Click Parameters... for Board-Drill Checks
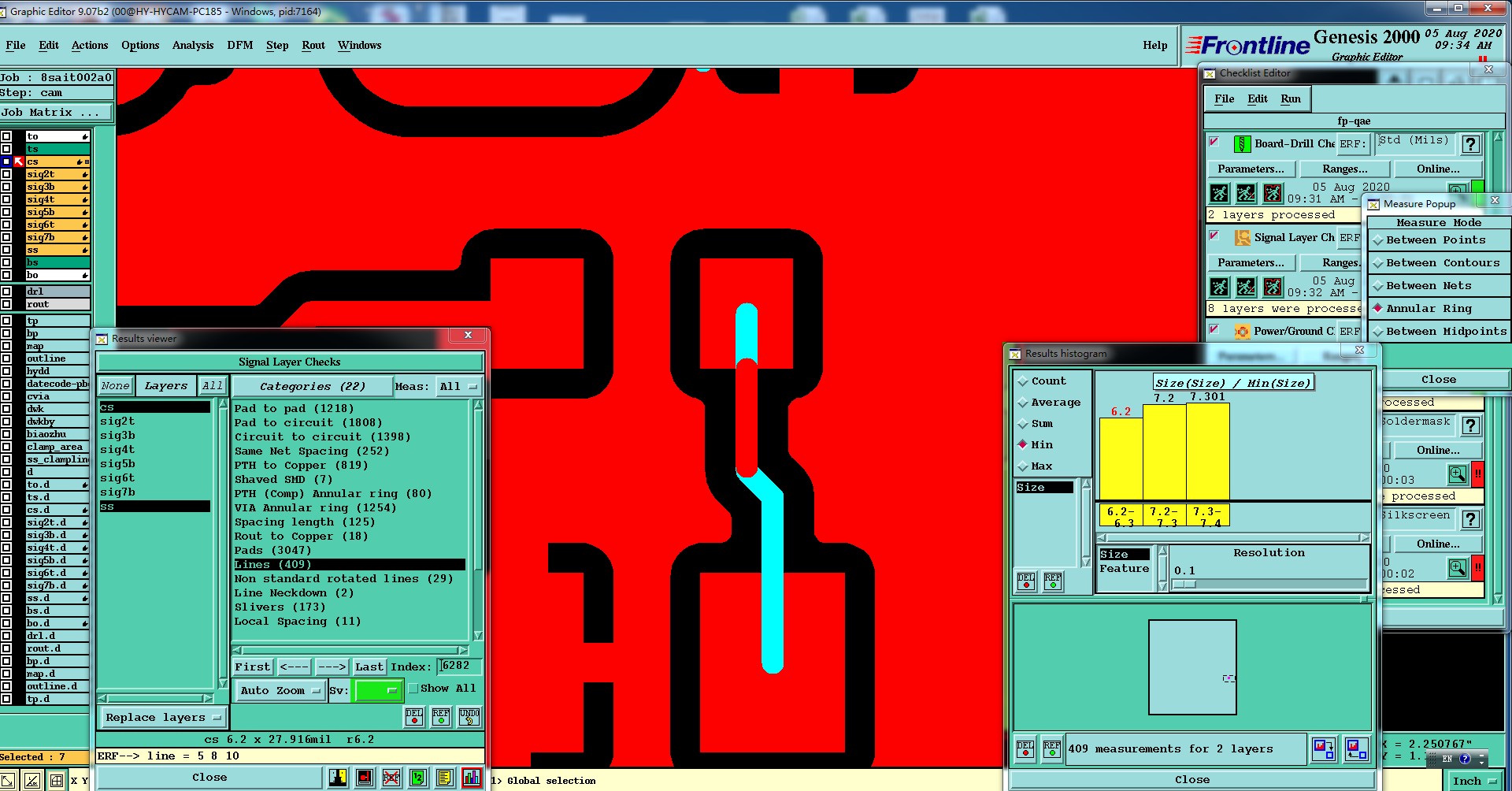The image size is (1512, 791). (x=1251, y=169)
